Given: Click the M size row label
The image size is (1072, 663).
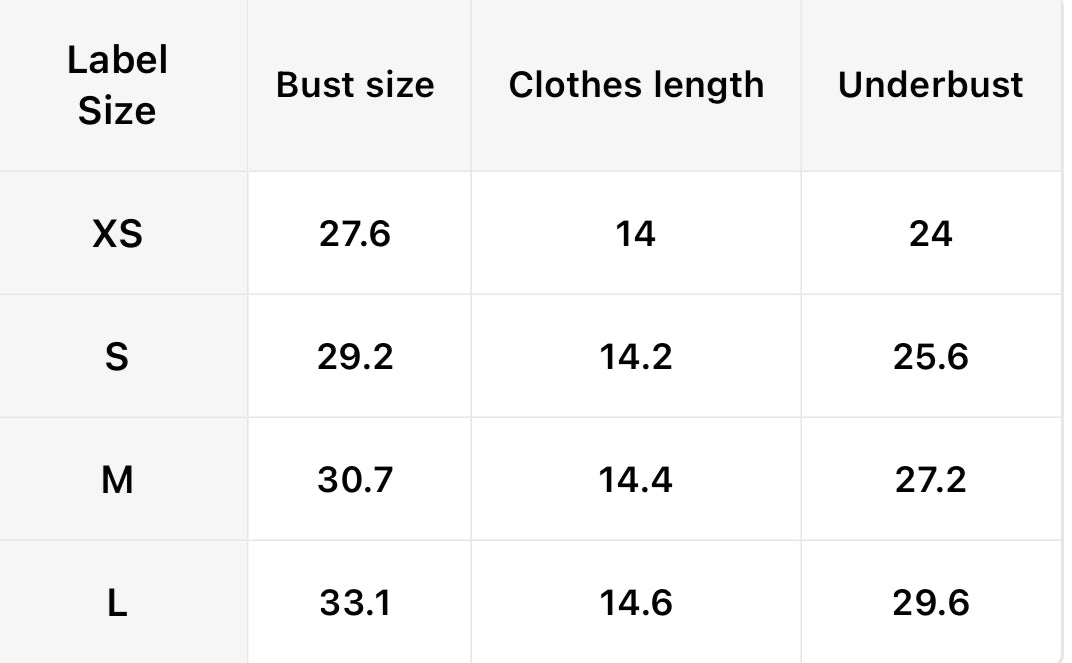Looking at the screenshot, I should pos(117,480).
